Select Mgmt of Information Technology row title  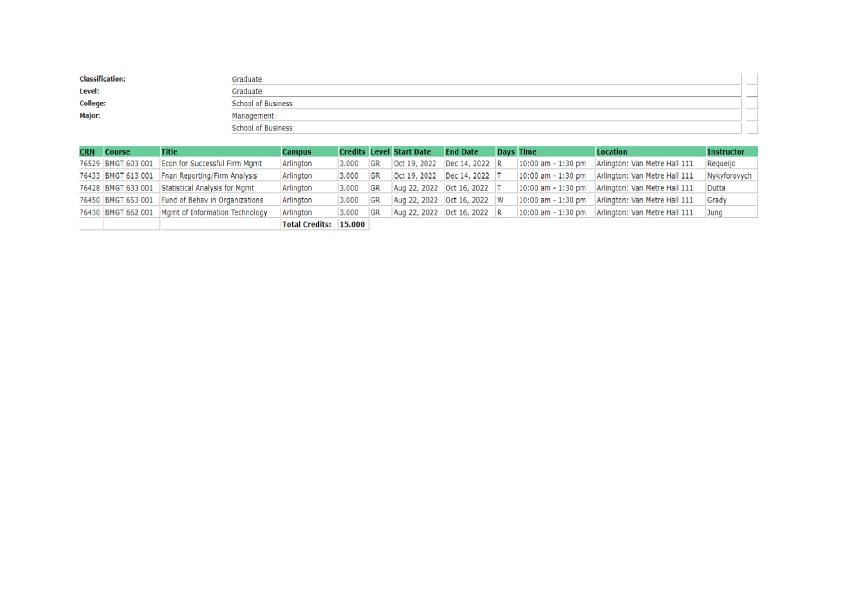214,212
